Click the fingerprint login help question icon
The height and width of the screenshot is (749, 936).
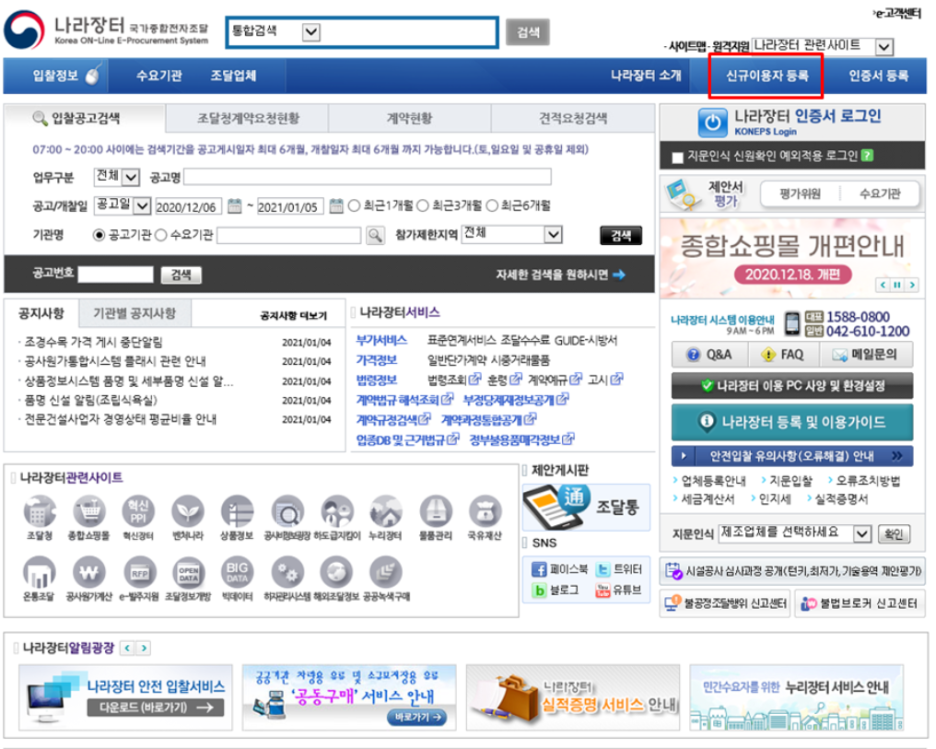coord(867,156)
